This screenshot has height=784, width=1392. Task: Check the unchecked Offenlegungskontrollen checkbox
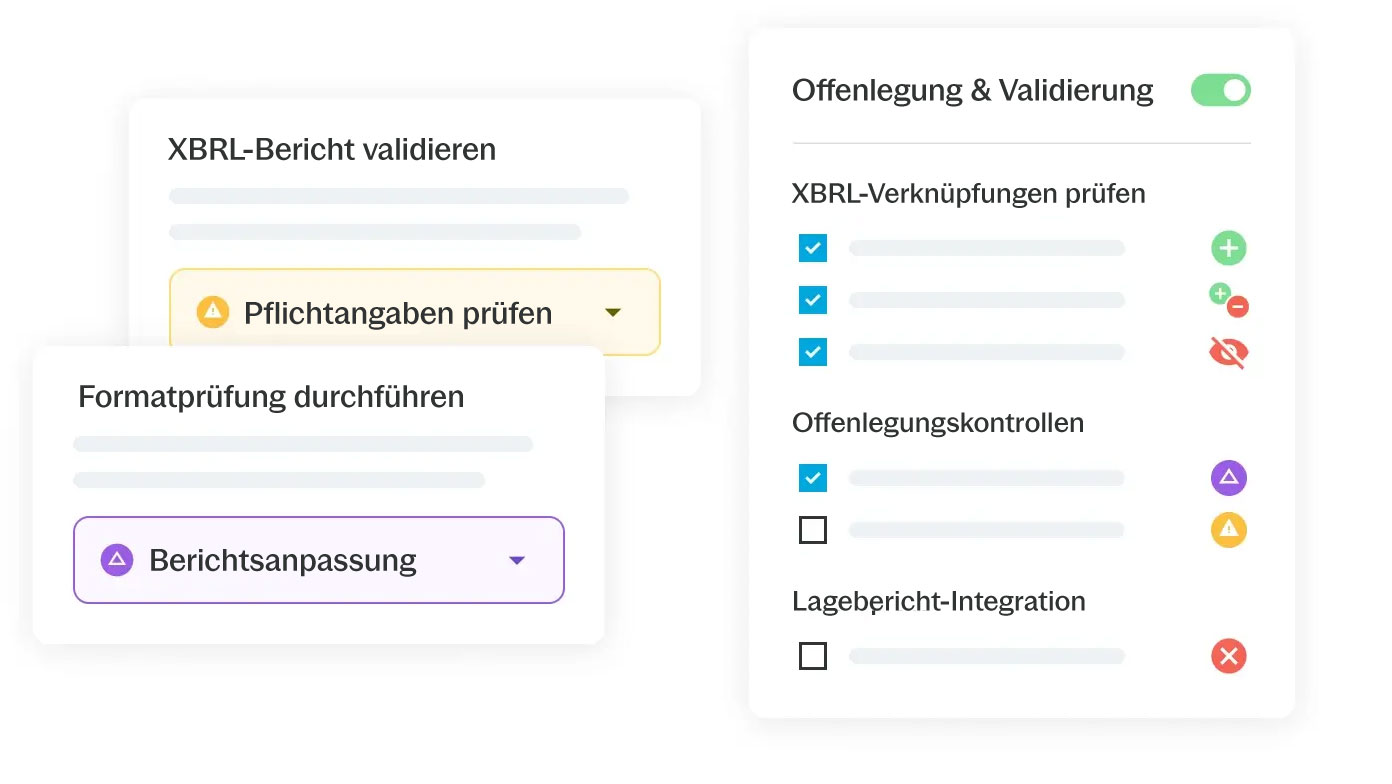[813, 530]
